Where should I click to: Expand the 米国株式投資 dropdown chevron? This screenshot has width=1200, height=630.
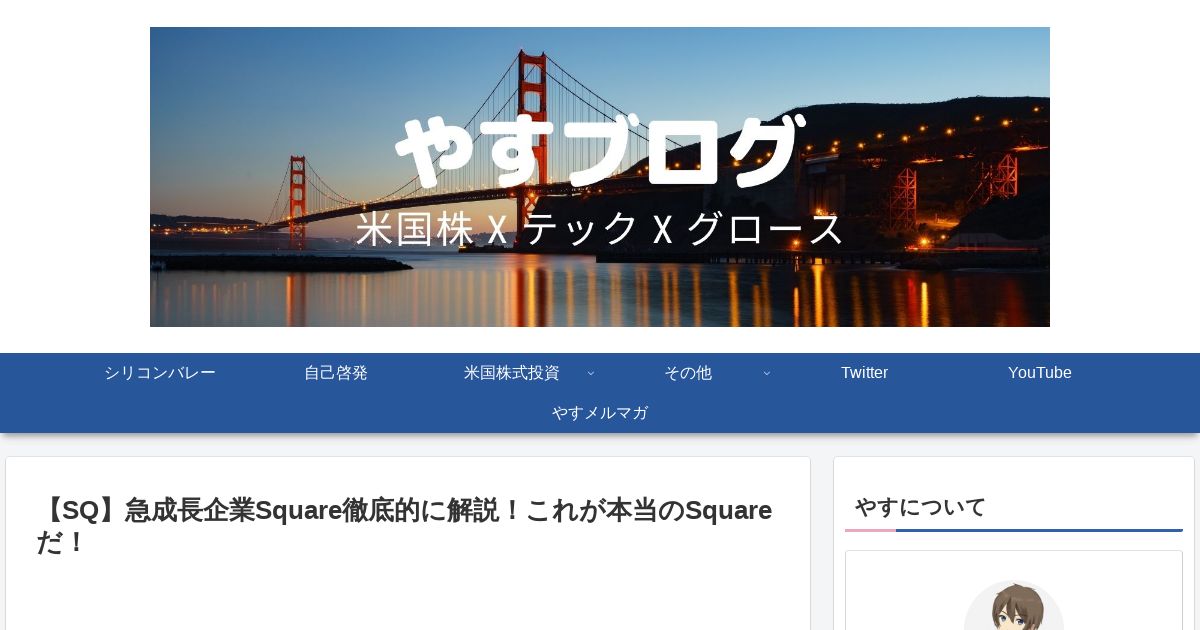click(590, 373)
